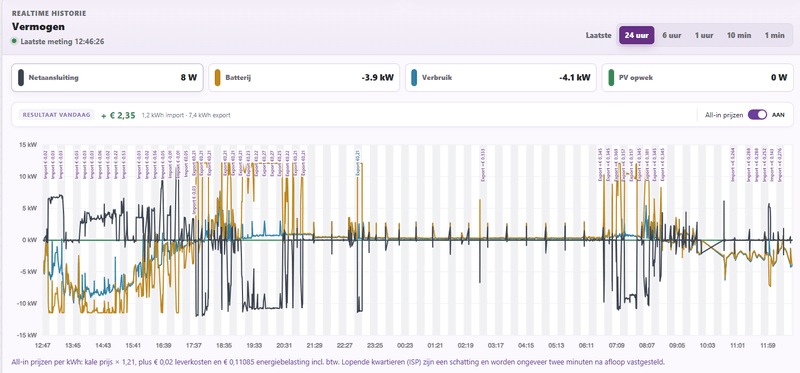
Task: Click the dark Netaansluiting color swatch
Action: tap(21, 78)
